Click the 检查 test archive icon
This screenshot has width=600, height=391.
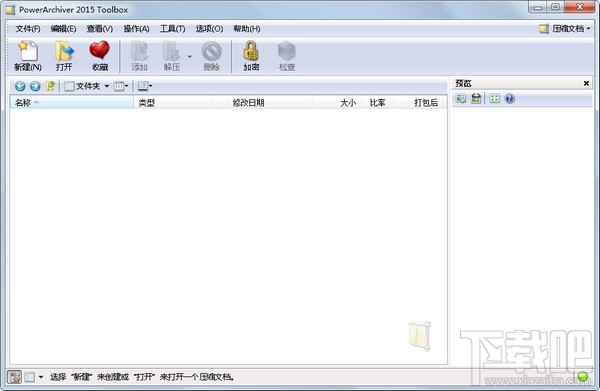click(x=287, y=56)
